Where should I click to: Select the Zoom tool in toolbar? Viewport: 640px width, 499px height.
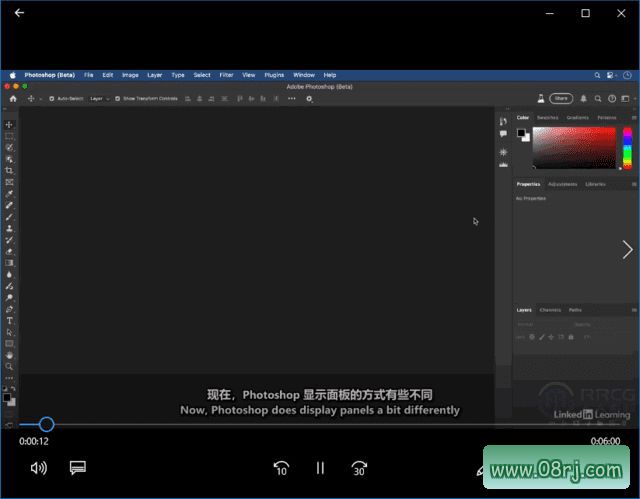(9, 366)
